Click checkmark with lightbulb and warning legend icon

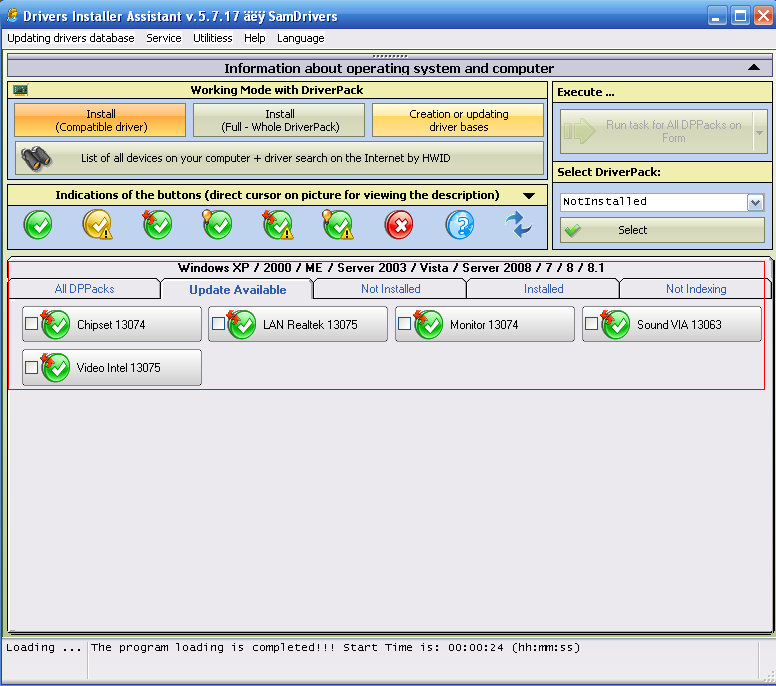(x=338, y=225)
